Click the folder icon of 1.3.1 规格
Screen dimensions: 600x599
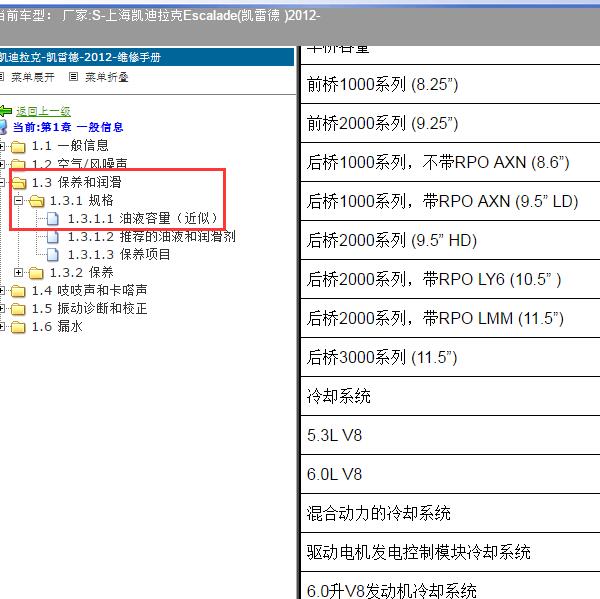click(37, 201)
